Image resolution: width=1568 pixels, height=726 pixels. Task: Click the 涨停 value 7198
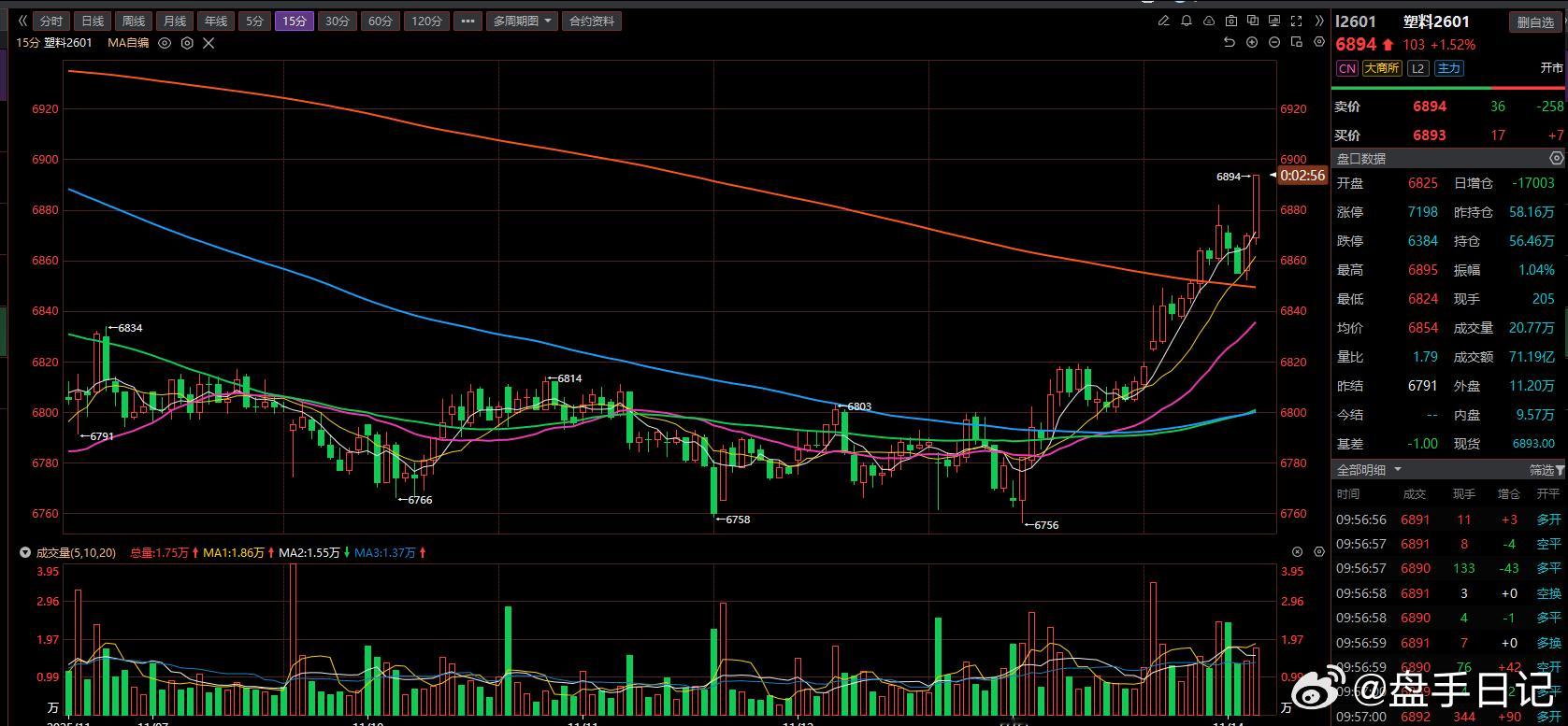pos(1423,212)
